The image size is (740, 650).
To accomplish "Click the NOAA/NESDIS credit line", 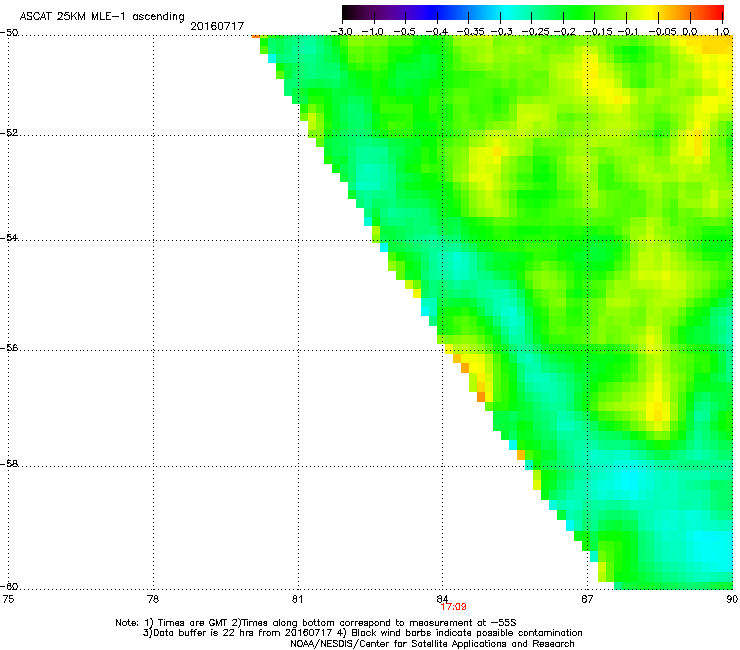I will tap(432, 643).
